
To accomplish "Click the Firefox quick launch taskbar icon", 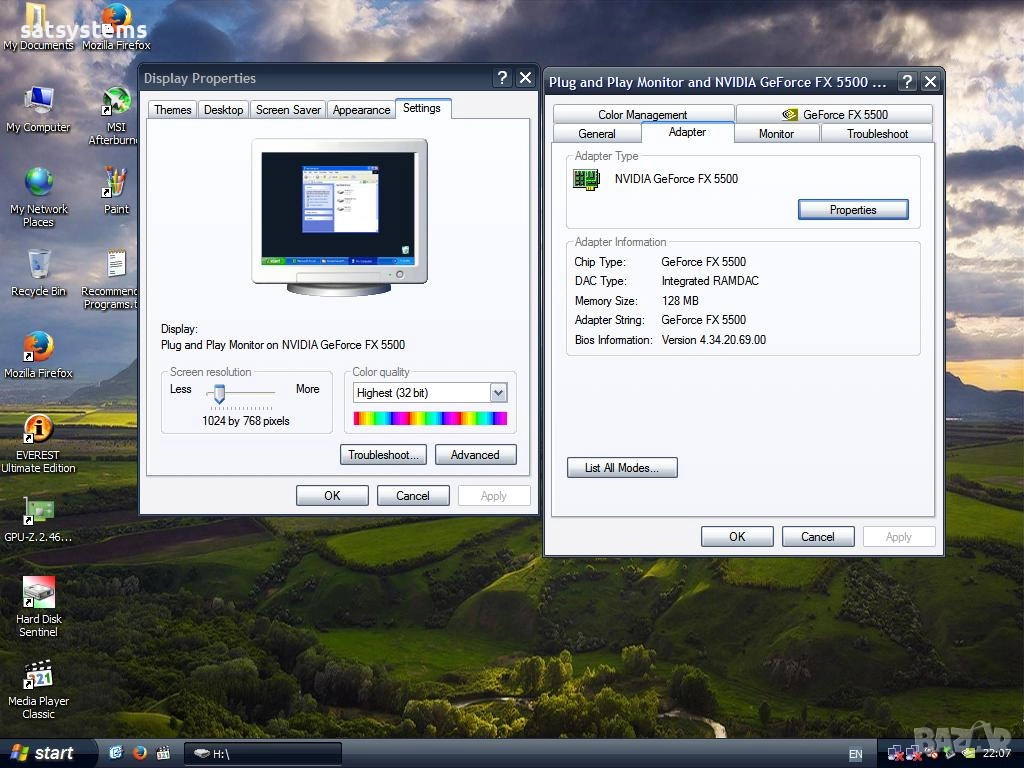I will 139,753.
